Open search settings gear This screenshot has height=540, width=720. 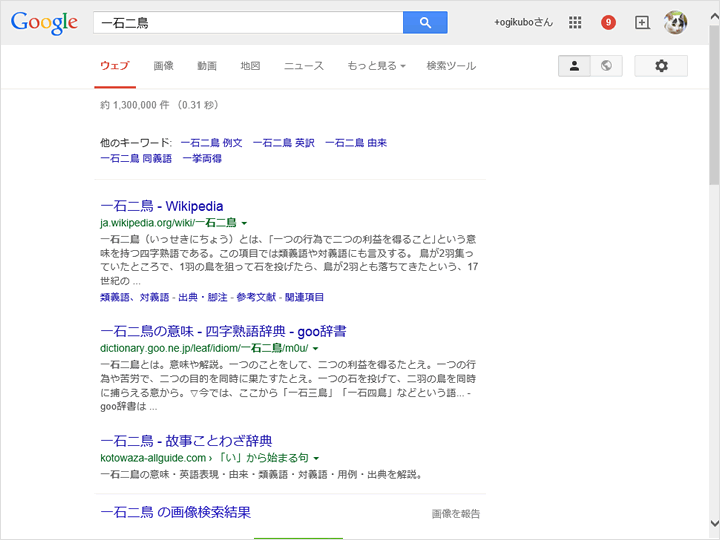point(661,66)
